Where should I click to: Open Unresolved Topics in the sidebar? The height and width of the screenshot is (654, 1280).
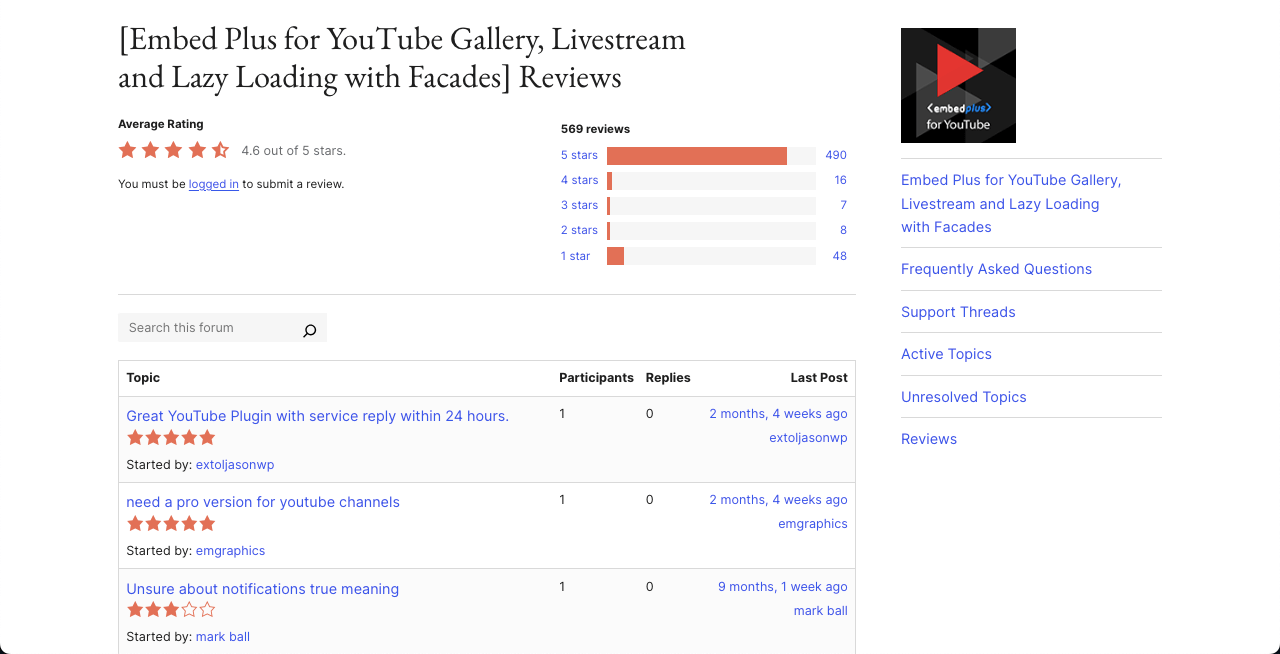pos(963,397)
